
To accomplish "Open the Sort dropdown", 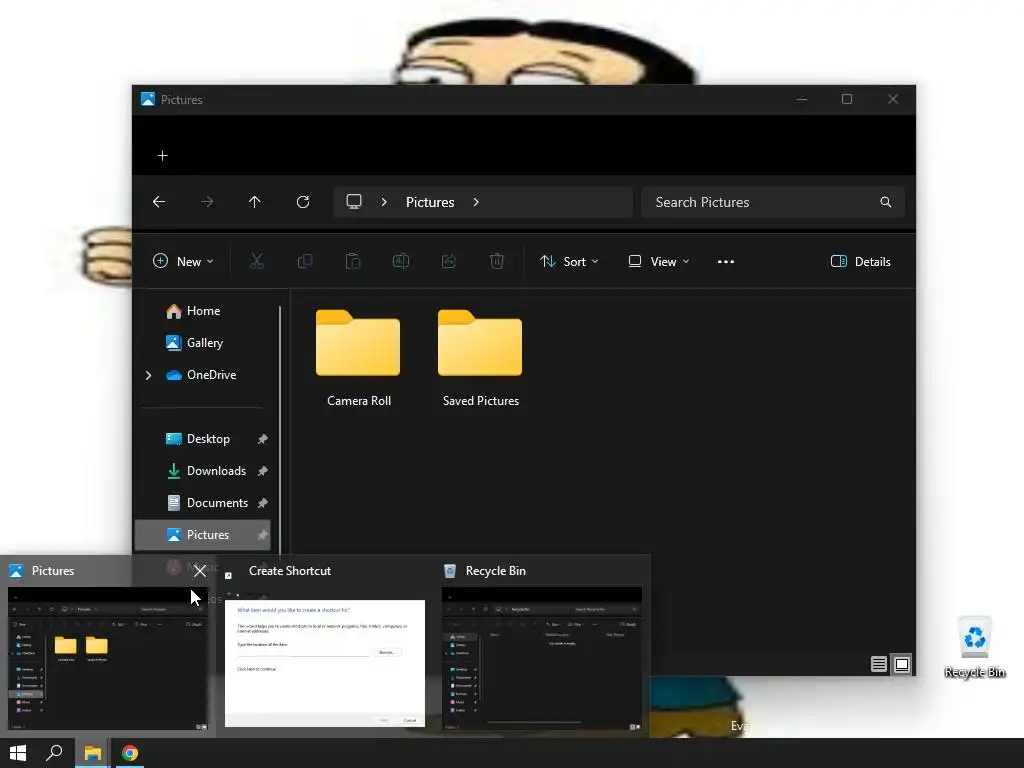I will (x=569, y=261).
